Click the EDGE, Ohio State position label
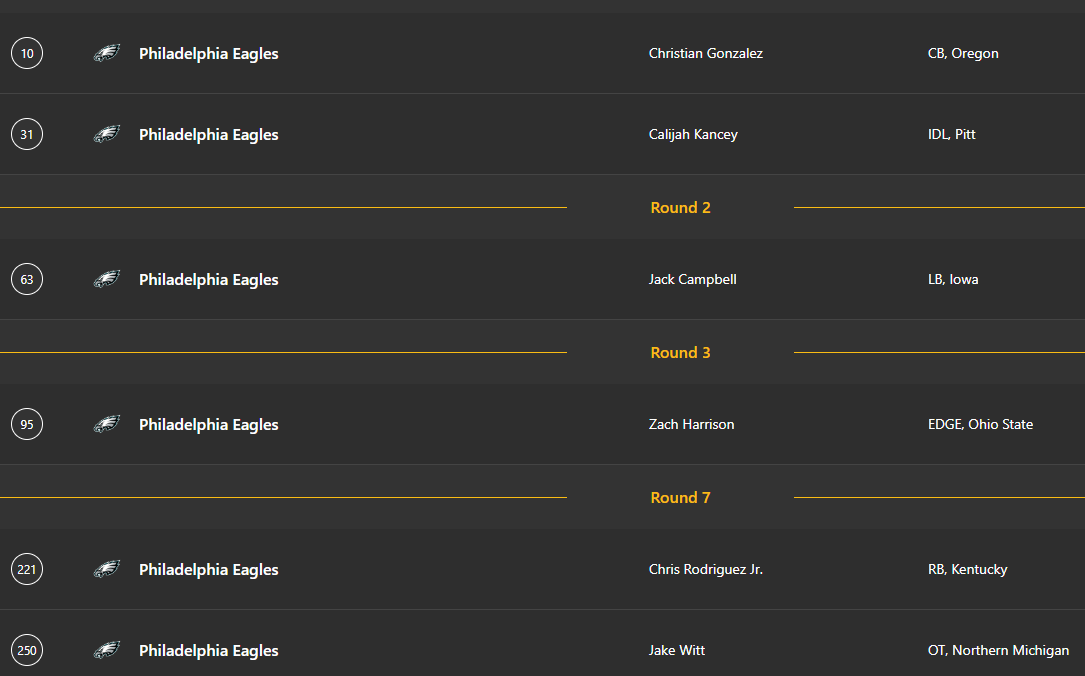 [980, 424]
